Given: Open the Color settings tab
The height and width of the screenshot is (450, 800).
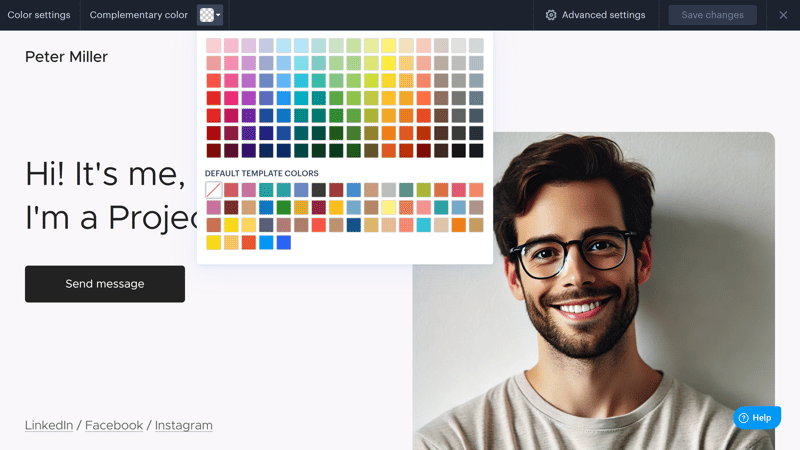Looking at the screenshot, I should point(39,15).
